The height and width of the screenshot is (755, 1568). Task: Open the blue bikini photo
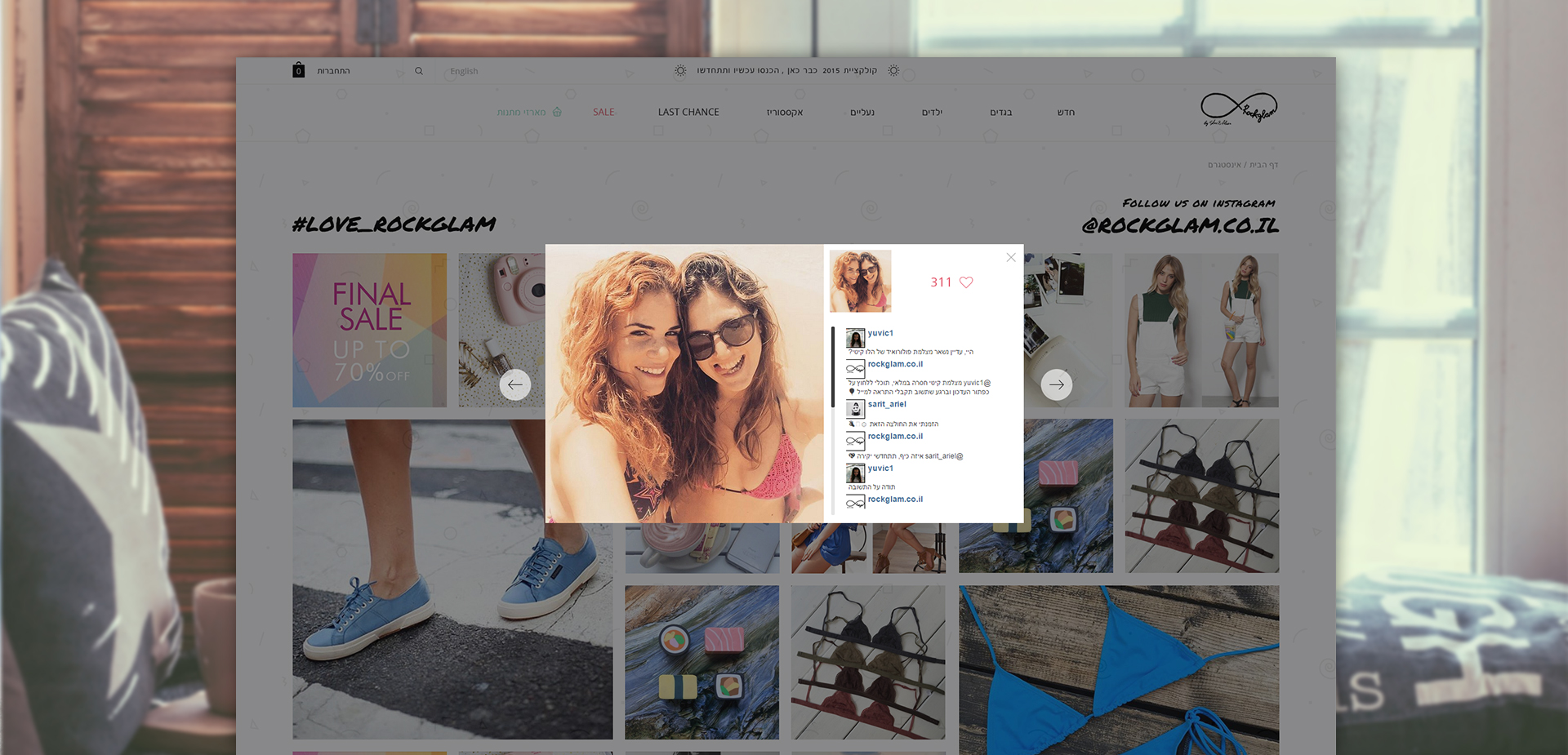click(x=1119, y=670)
